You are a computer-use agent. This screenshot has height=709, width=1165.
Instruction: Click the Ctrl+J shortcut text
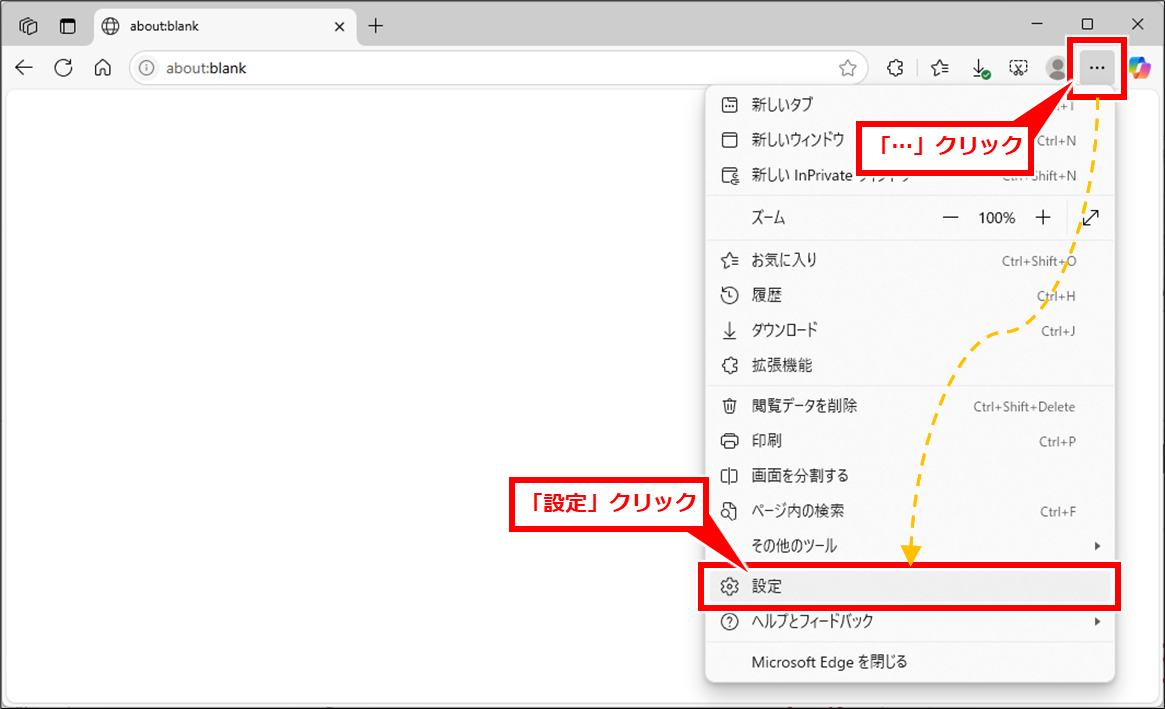[1058, 331]
